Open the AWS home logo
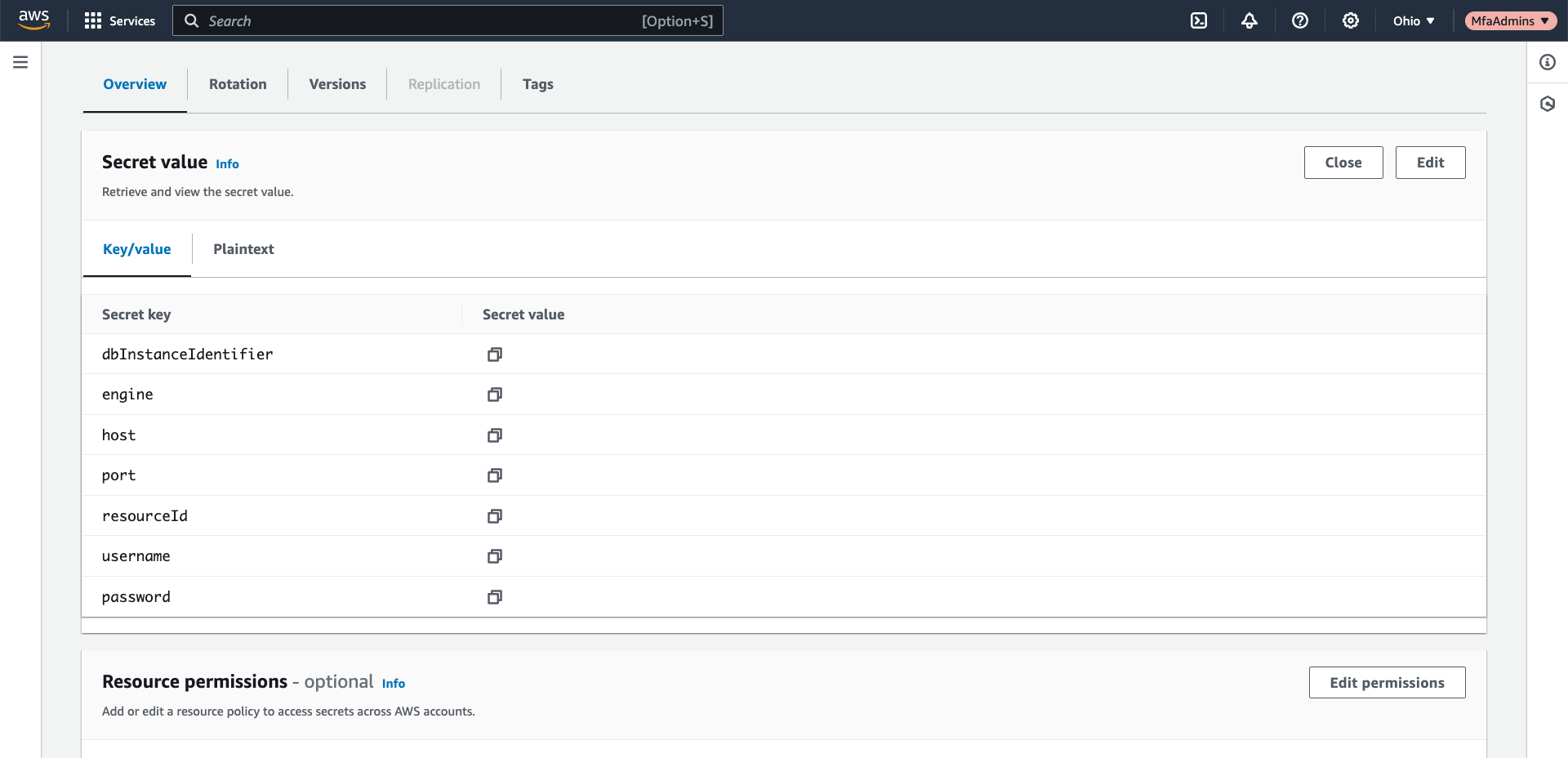Image resolution: width=1568 pixels, height=758 pixels. (34, 20)
